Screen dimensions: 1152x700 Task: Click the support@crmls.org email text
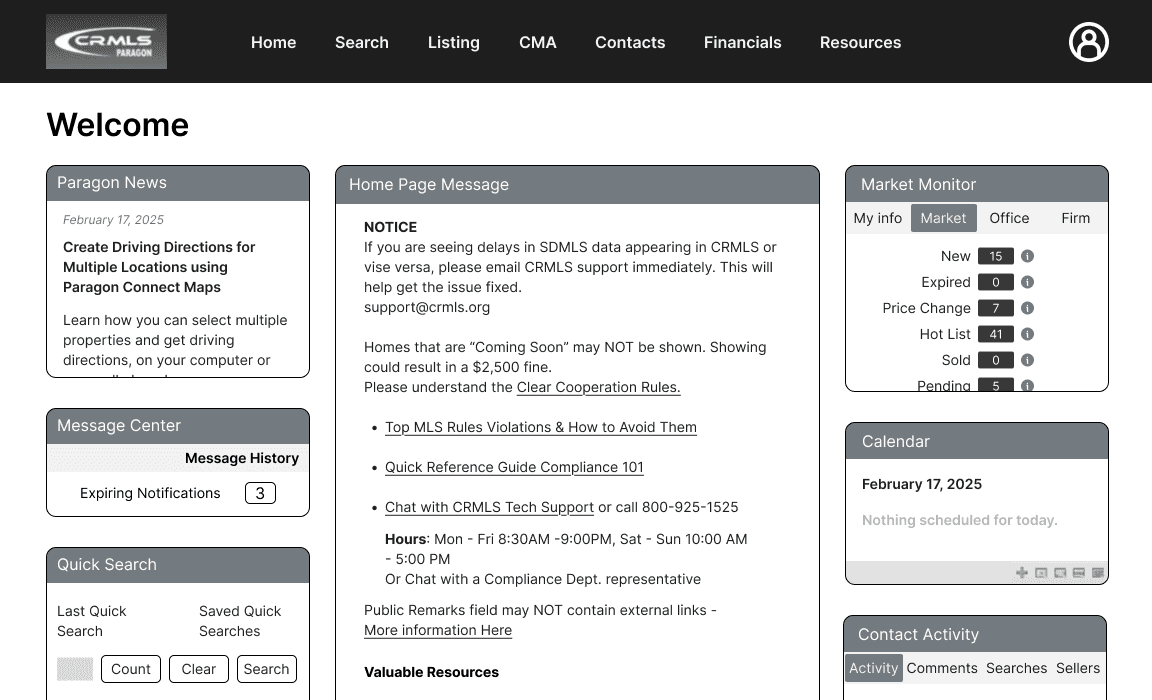(427, 308)
